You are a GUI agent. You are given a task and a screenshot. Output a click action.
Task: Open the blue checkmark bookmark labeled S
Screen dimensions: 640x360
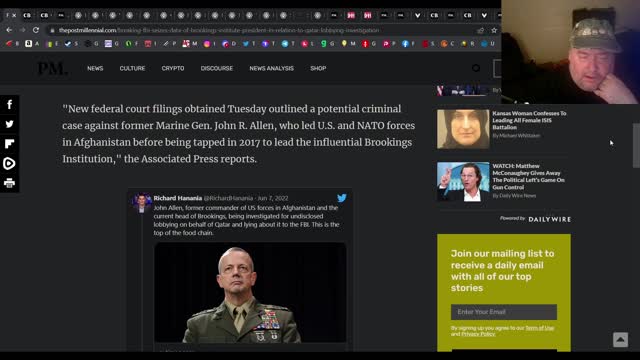[71, 43]
